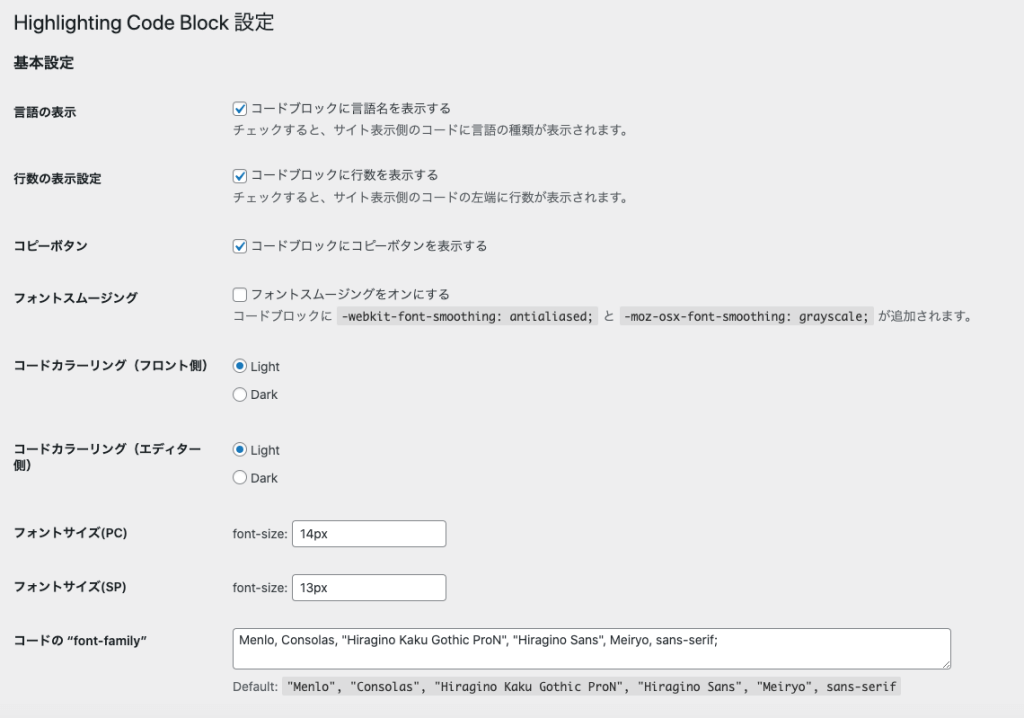1024x718 pixels.
Task: Click into the font-family textarea
Action: 590,648
